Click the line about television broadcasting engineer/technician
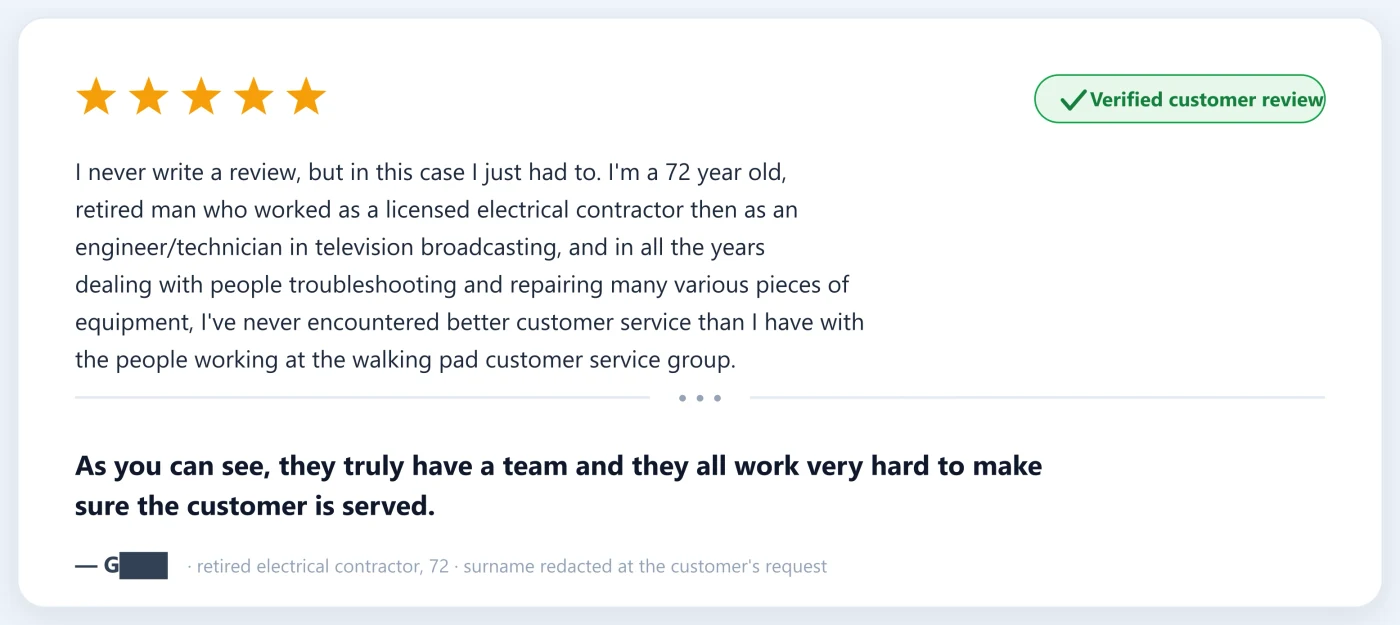 click(420, 247)
